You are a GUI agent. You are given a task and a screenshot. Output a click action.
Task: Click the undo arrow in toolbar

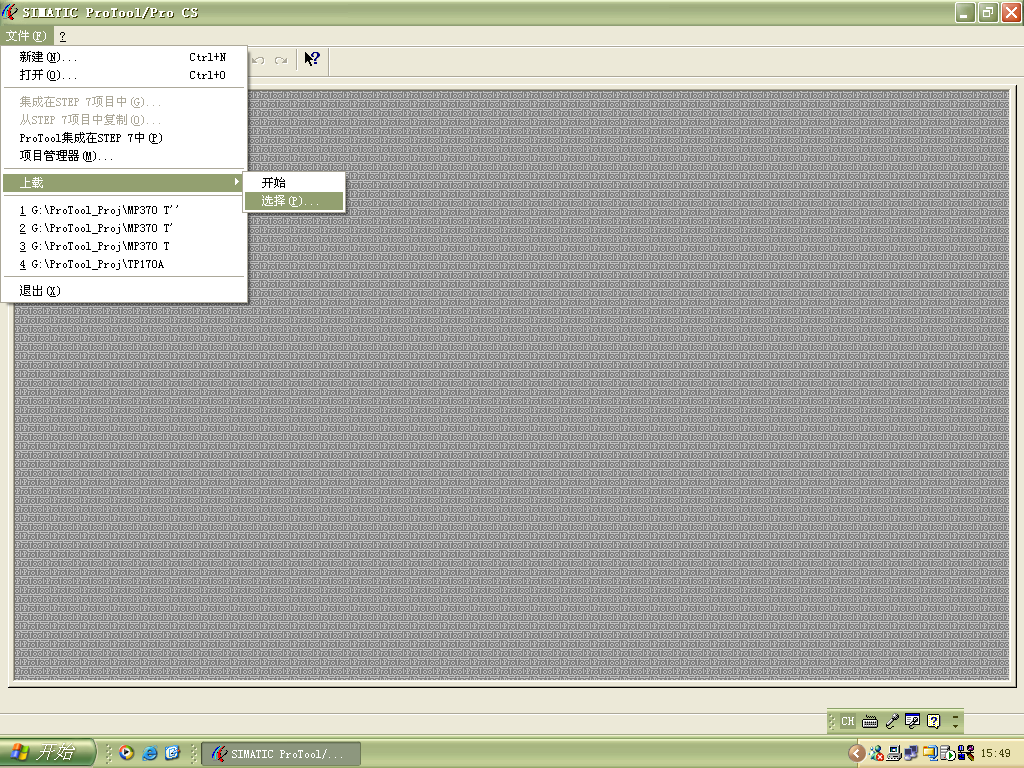tap(259, 60)
